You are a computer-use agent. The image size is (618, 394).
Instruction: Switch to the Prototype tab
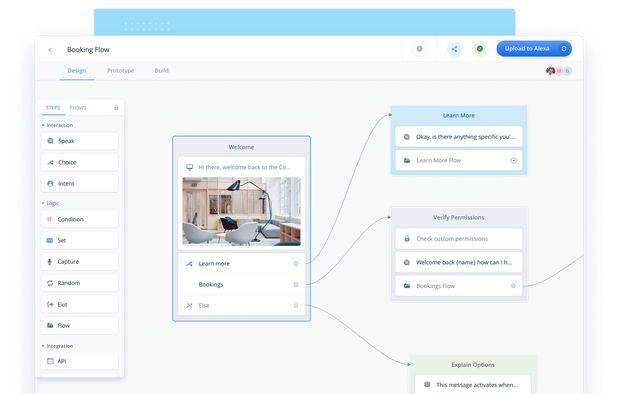click(121, 71)
